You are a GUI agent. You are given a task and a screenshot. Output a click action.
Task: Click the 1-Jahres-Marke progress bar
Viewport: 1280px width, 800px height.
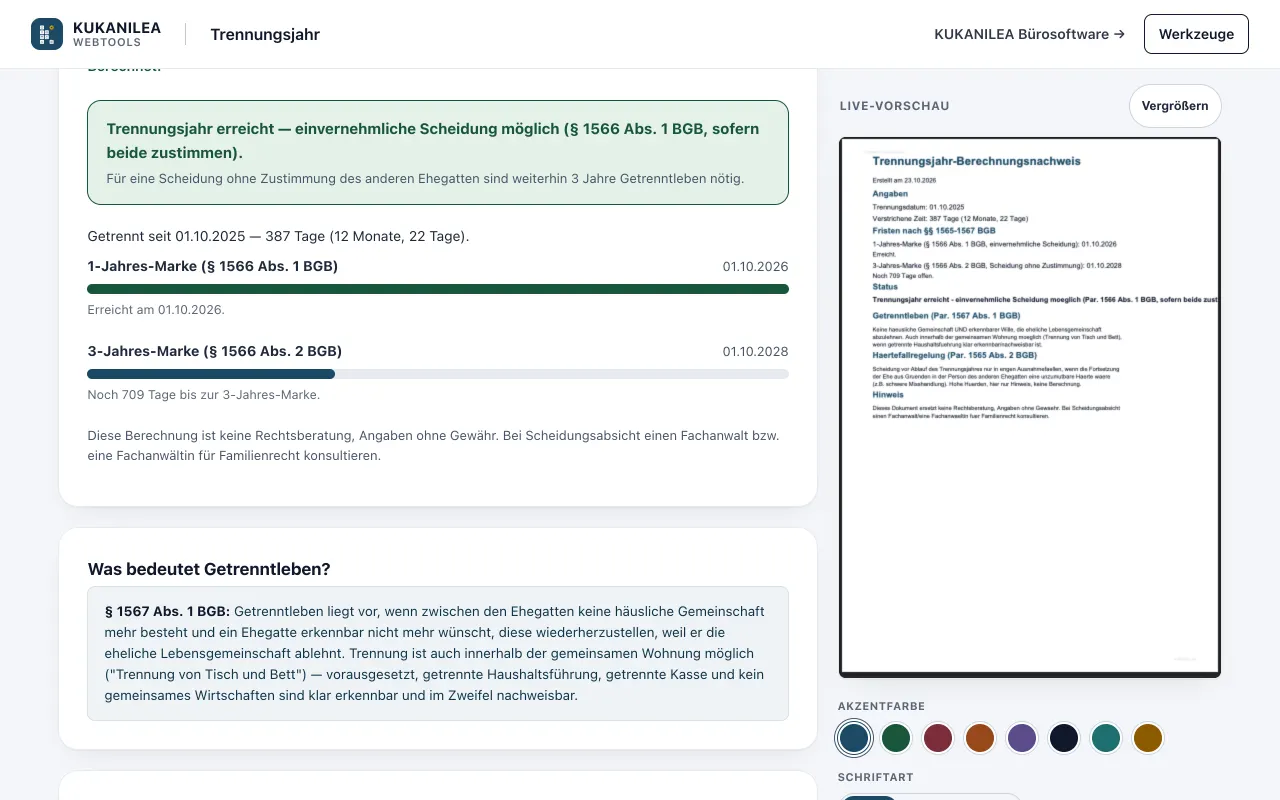tap(438, 289)
